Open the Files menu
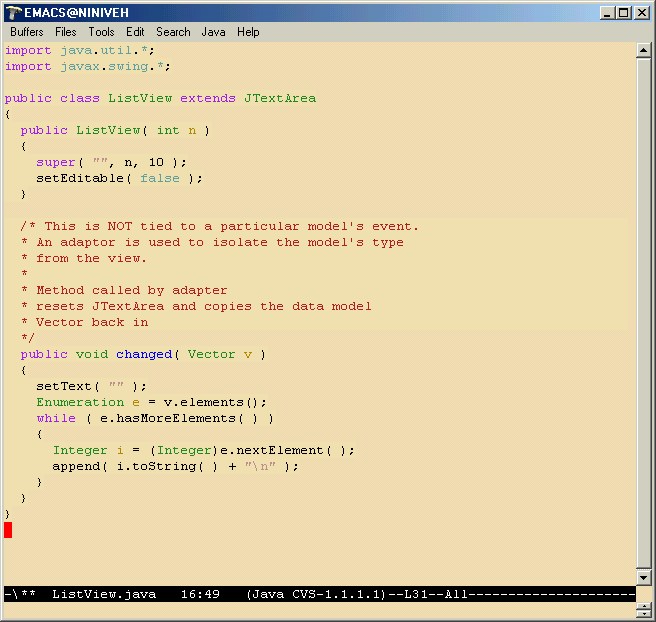 [x=66, y=32]
